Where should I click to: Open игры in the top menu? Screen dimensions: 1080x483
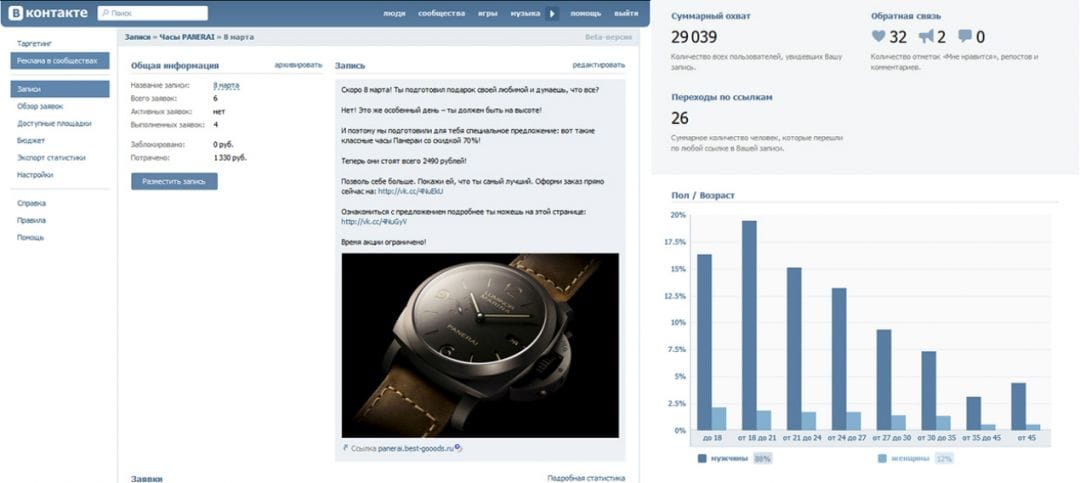tap(488, 13)
